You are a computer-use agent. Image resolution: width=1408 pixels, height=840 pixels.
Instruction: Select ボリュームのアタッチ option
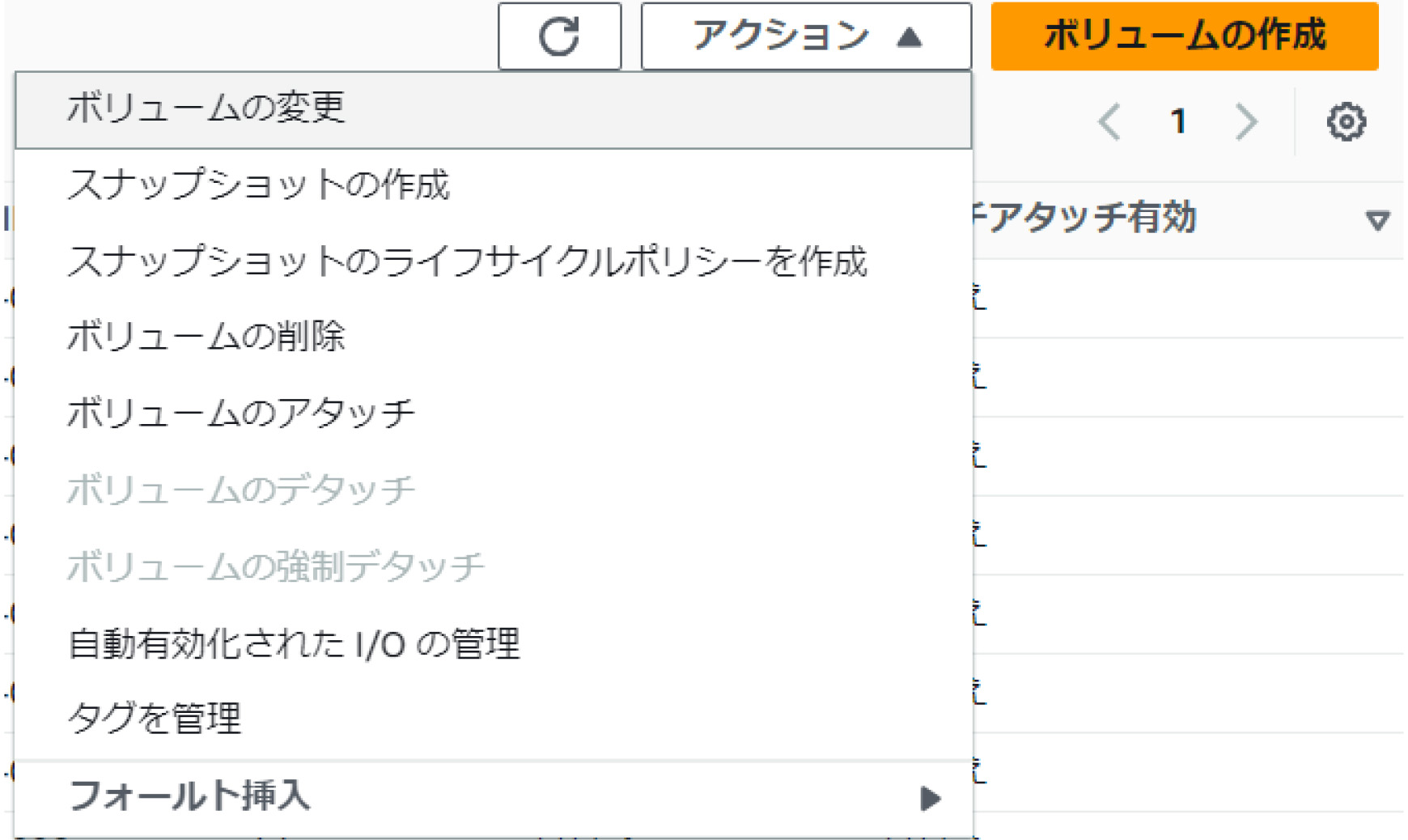pos(493,413)
